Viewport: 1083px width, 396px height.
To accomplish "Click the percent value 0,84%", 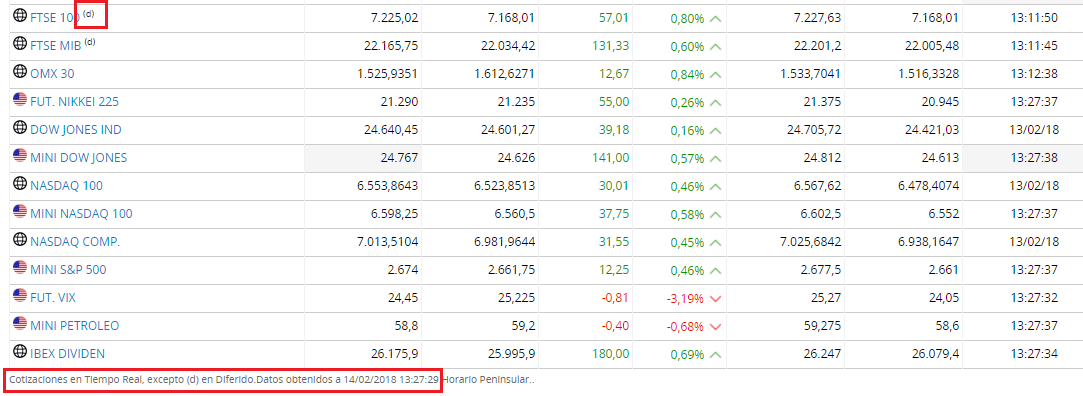I will pyautogui.click(x=687, y=75).
